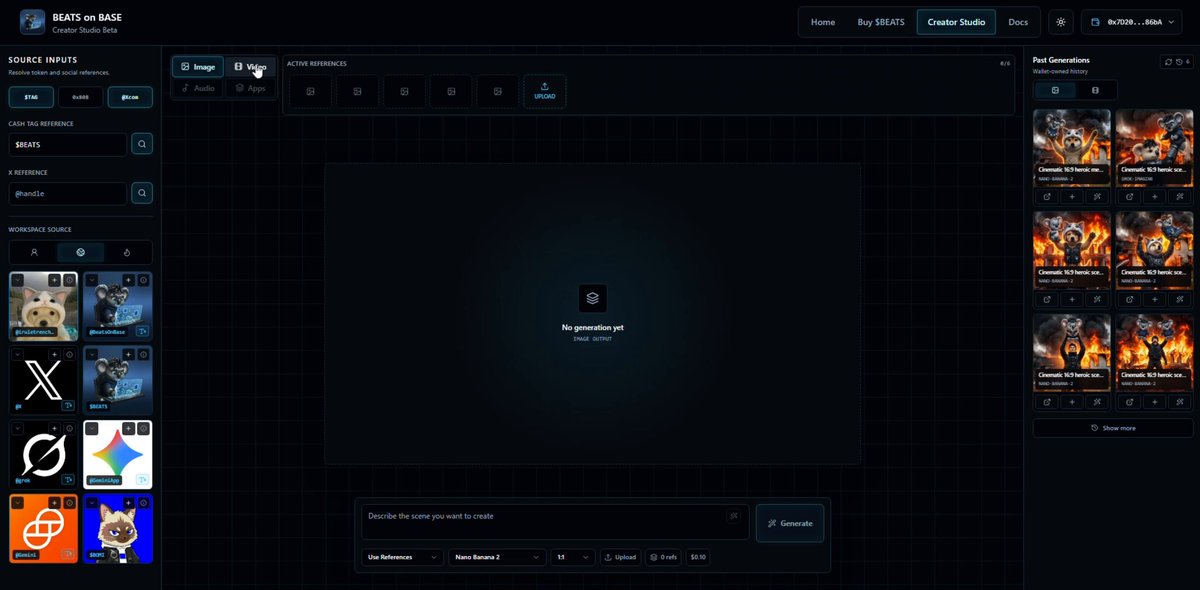The image size is (1200, 590).
Task: Click the Cash Tag Reference field with $BEATS
Action: coord(68,145)
